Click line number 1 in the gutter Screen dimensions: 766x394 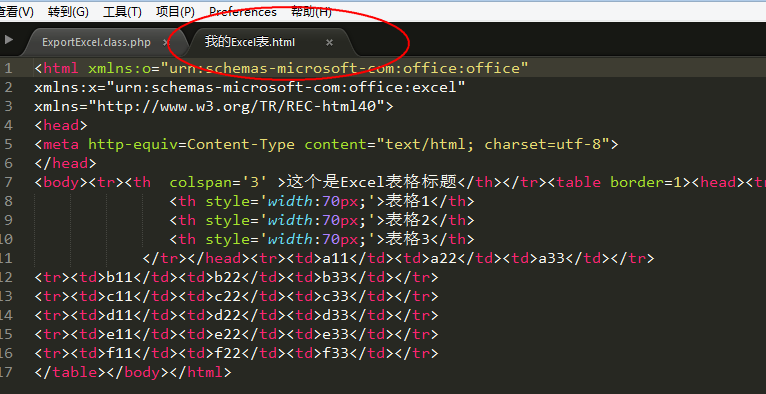pos(8,68)
